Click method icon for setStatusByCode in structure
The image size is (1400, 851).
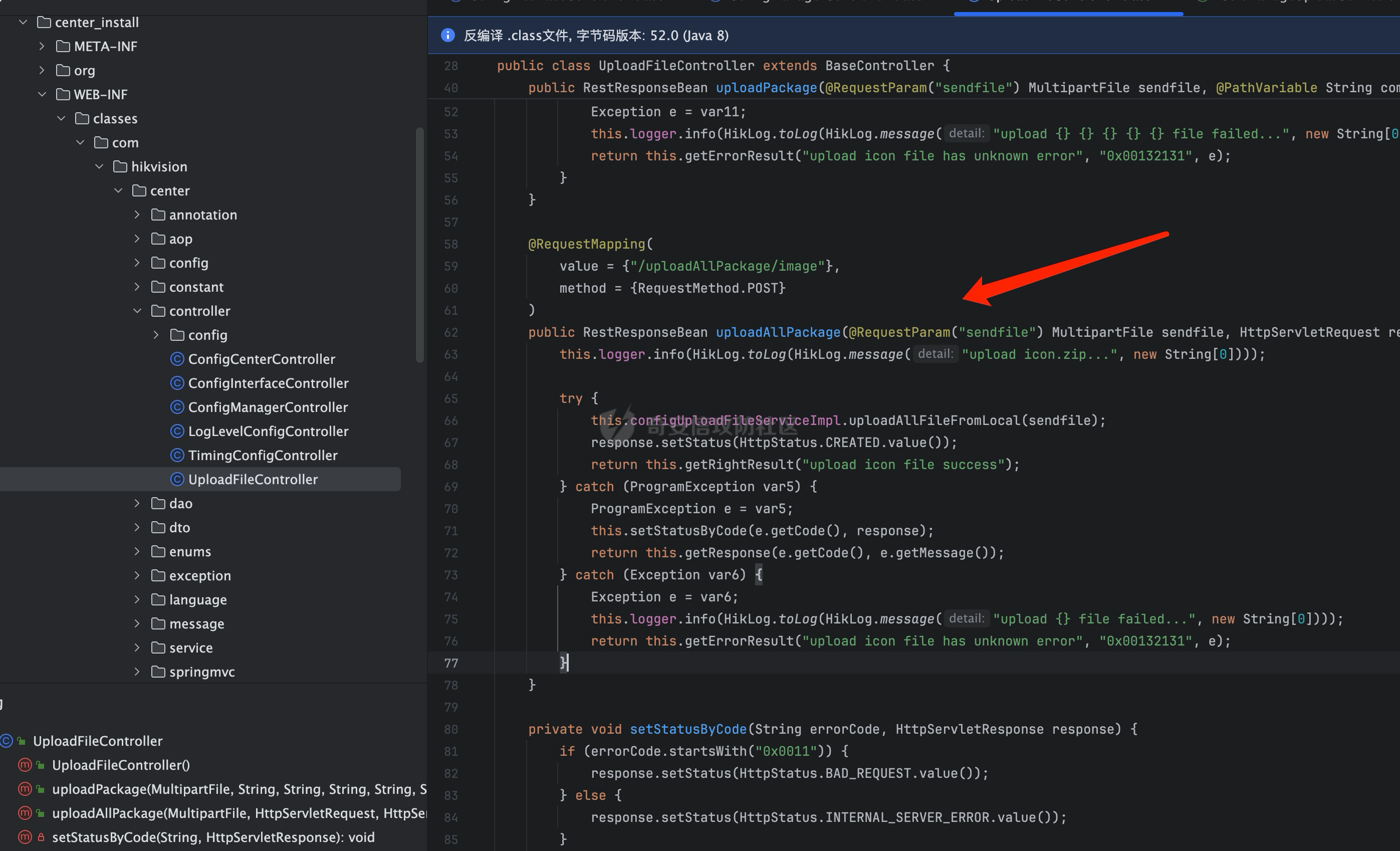point(25,837)
